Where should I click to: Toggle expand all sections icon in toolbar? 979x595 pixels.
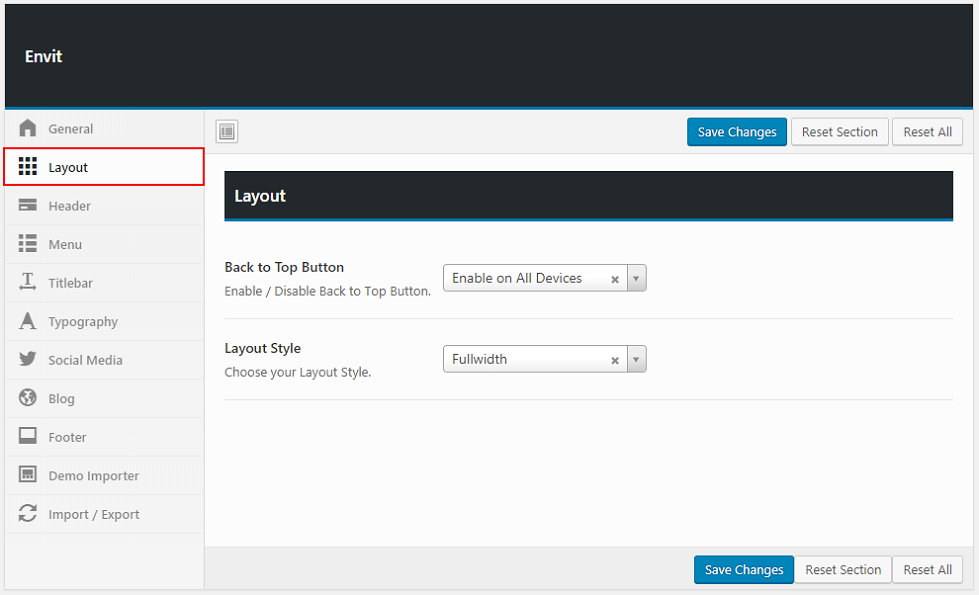coord(227,132)
